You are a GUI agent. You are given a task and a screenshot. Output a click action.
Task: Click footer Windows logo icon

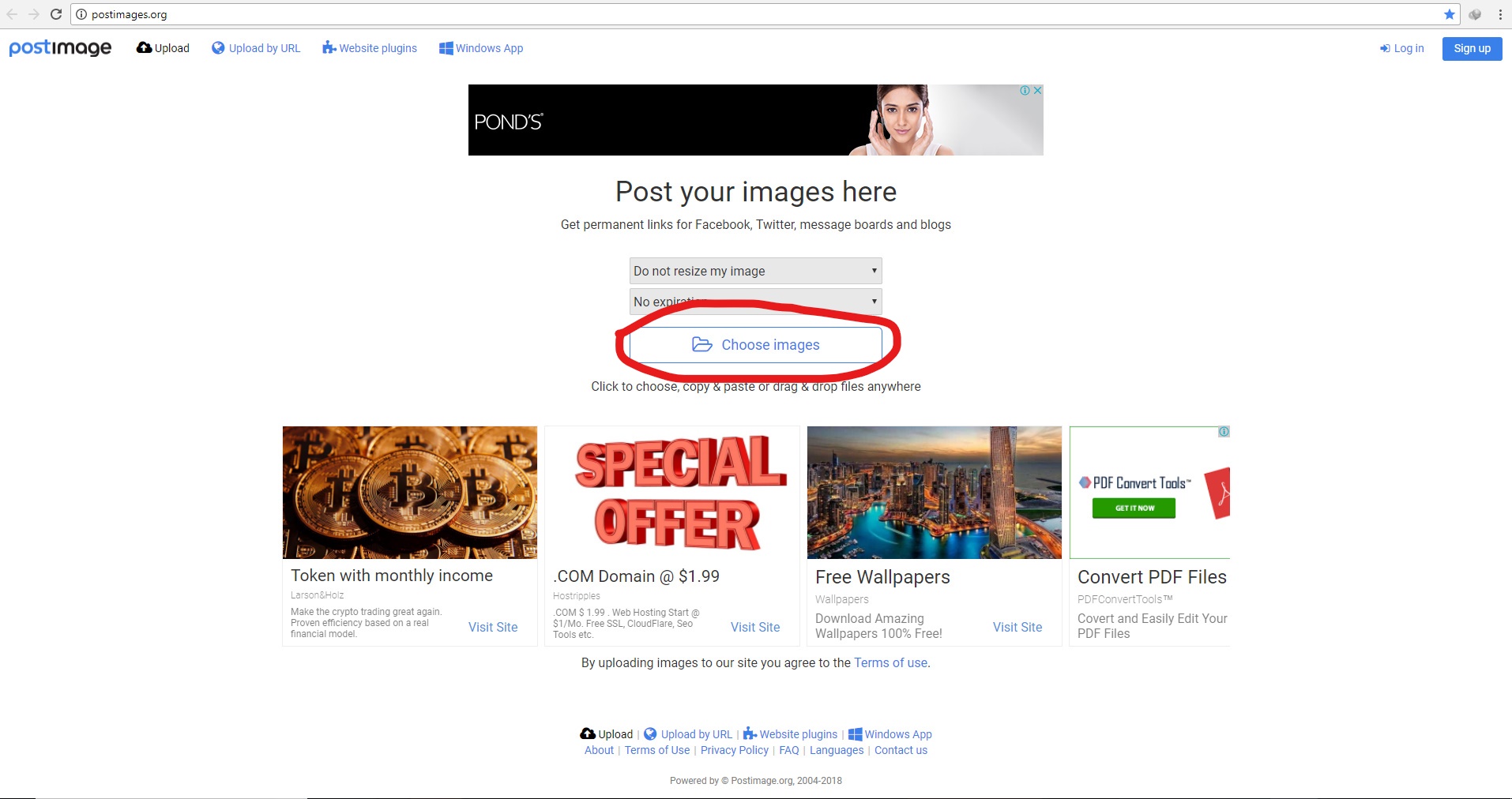pos(855,733)
